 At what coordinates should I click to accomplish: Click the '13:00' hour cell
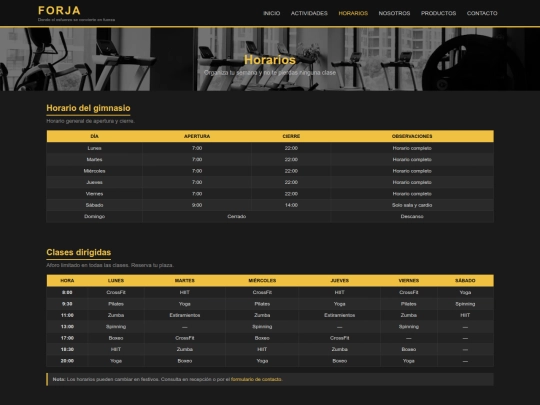[67, 326]
